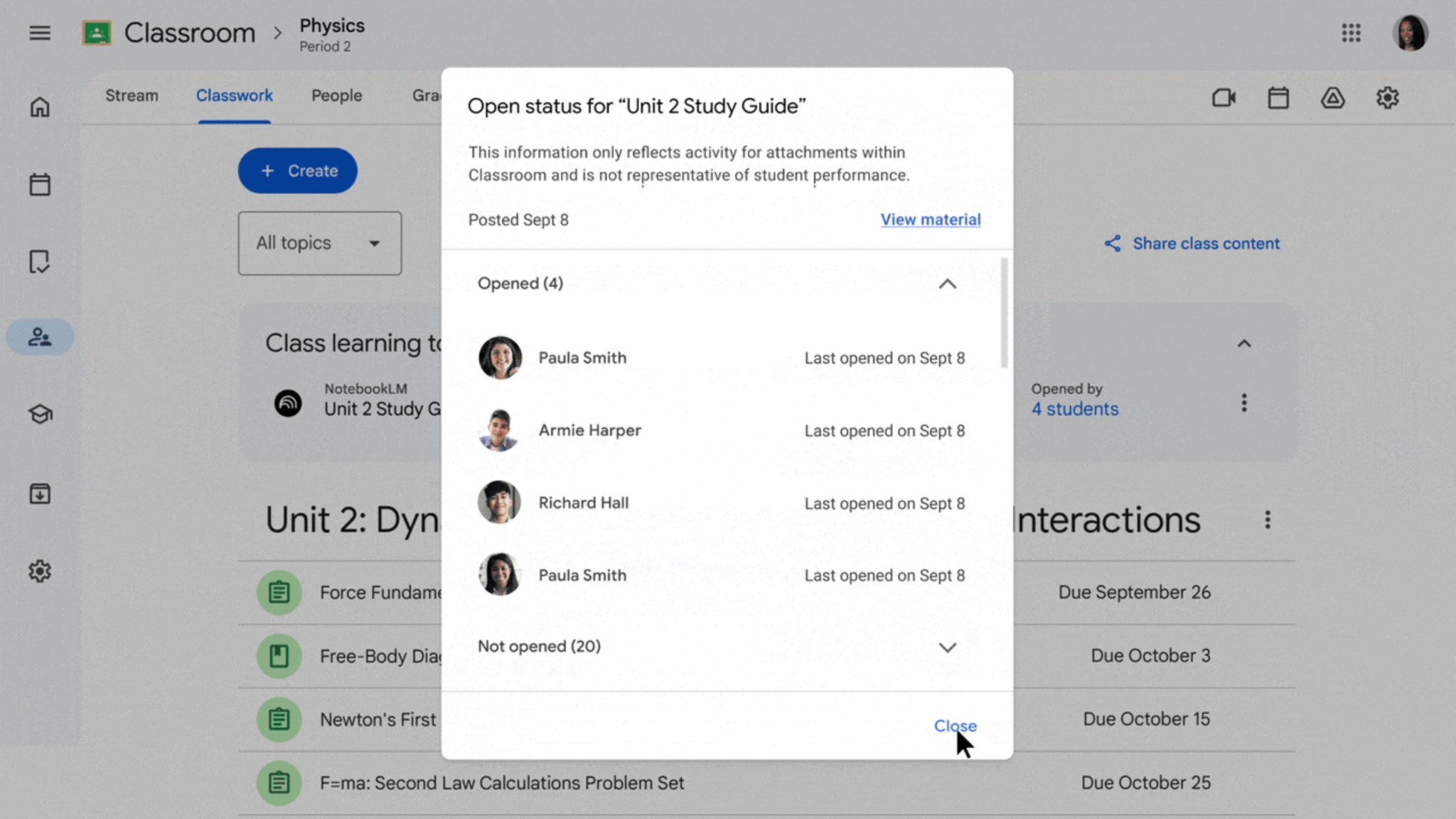Image resolution: width=1456 pixels, height=819 pixels.
Task: Click the Close button in dialog
Action: [x=955, y=726]
